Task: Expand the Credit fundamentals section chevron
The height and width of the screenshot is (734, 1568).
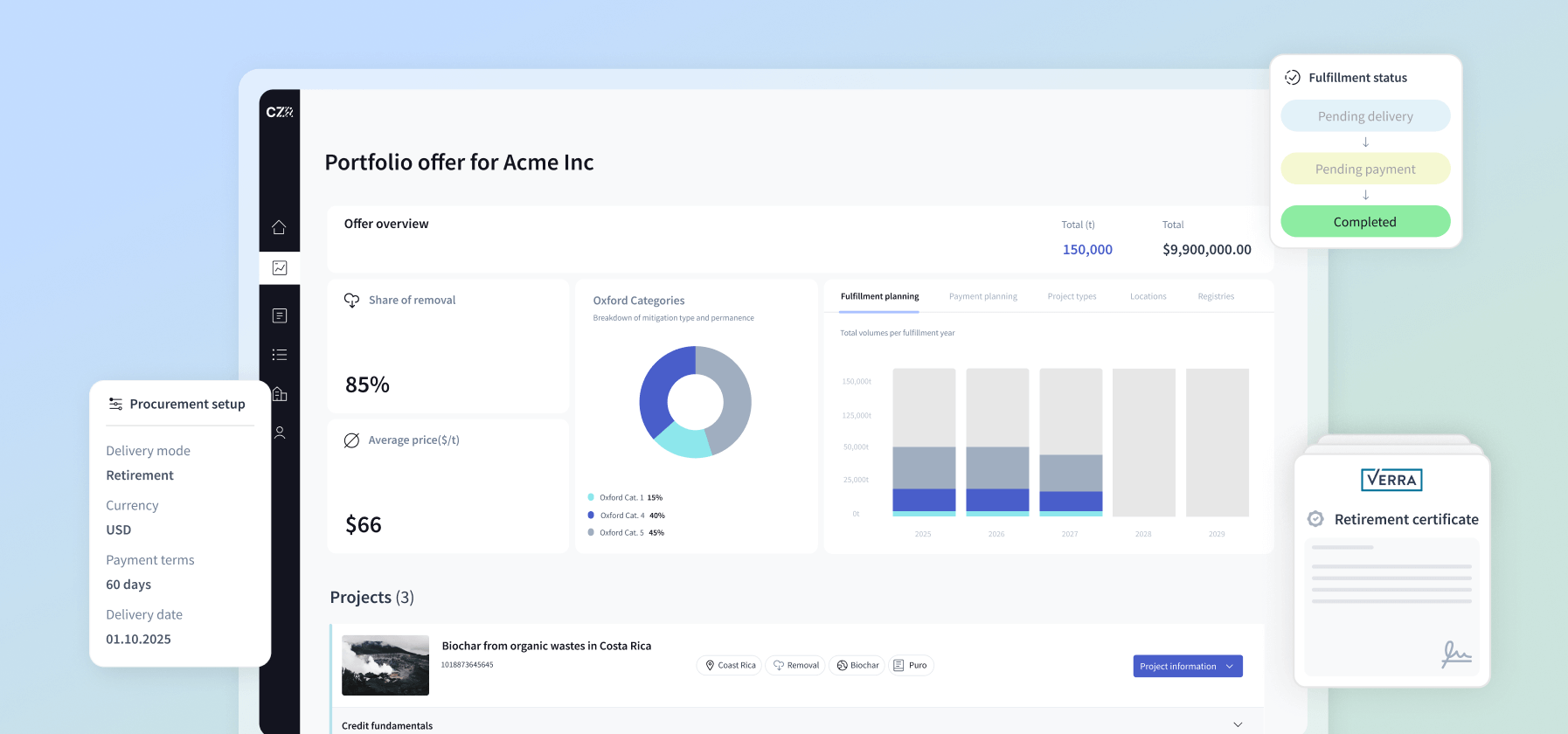Action: [1238, 724]
